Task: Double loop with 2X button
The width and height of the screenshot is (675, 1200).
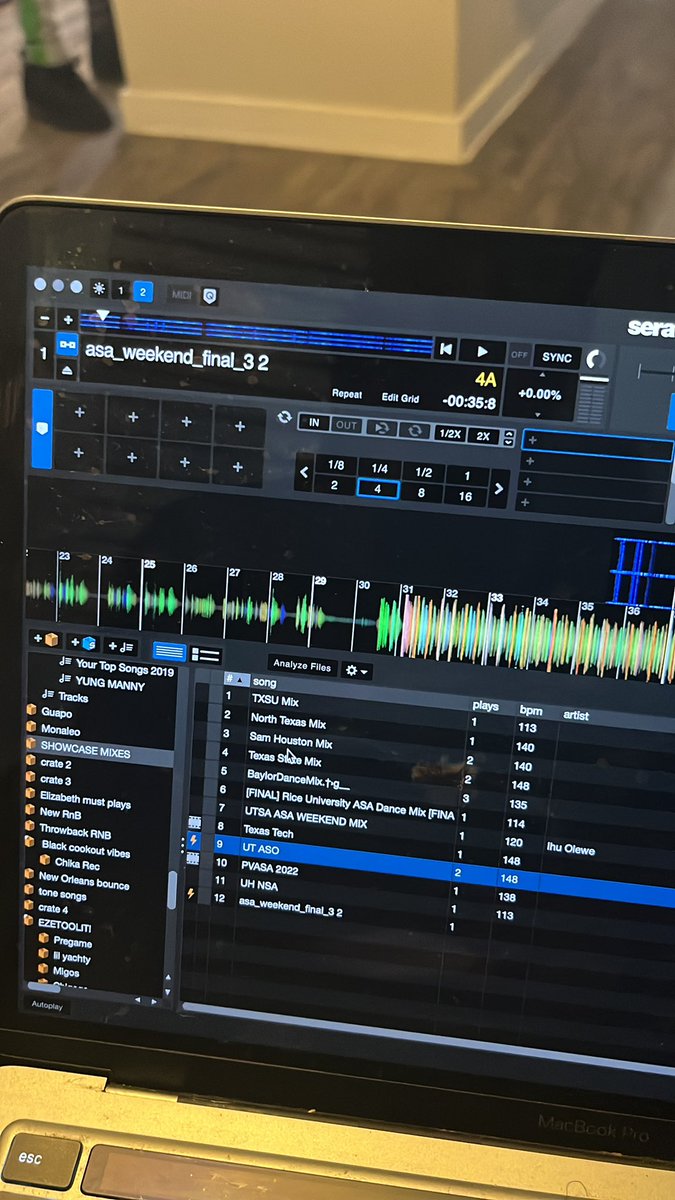Action: click(483, 436)
